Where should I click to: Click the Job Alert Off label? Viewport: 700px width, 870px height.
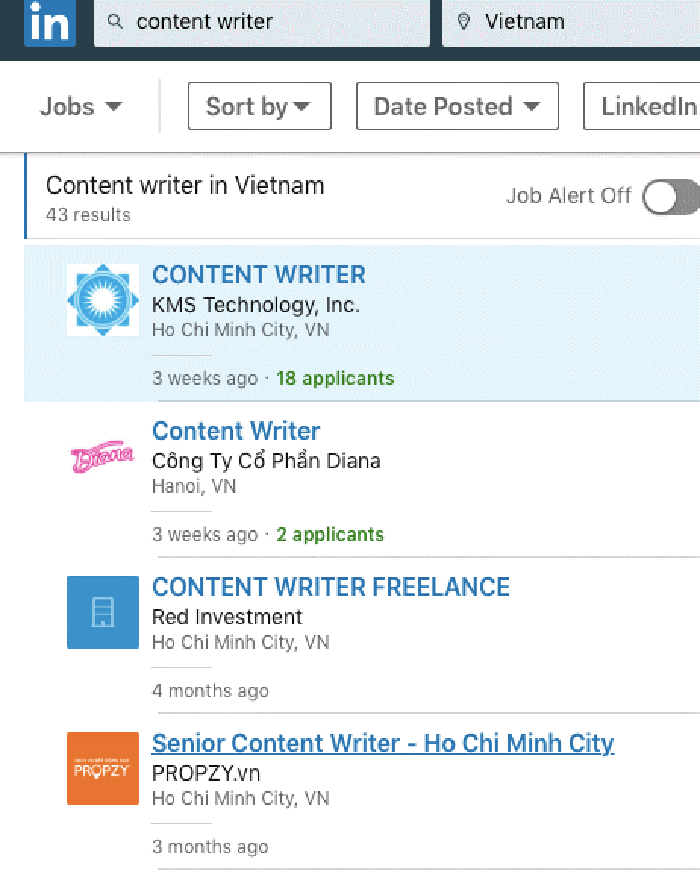[x=569, y=196]
